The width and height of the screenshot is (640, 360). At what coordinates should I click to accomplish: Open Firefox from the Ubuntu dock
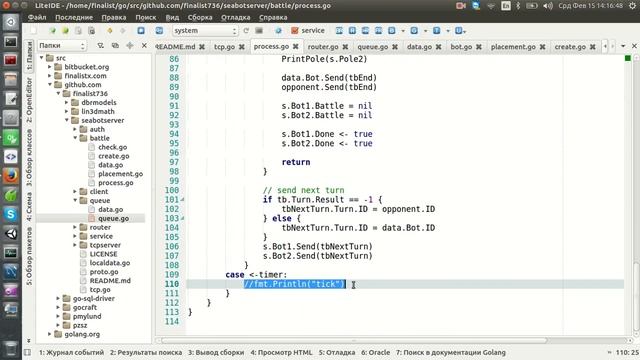[x=11, y=176]
